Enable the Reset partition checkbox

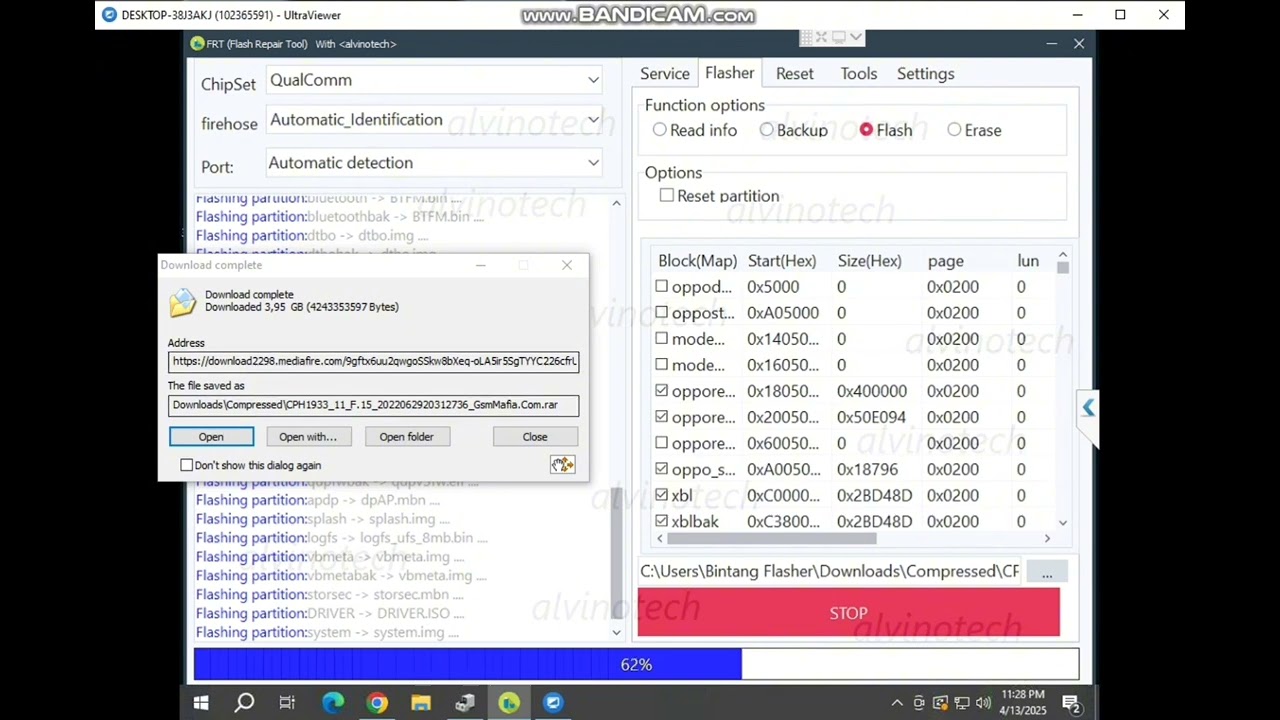(666, 196)
